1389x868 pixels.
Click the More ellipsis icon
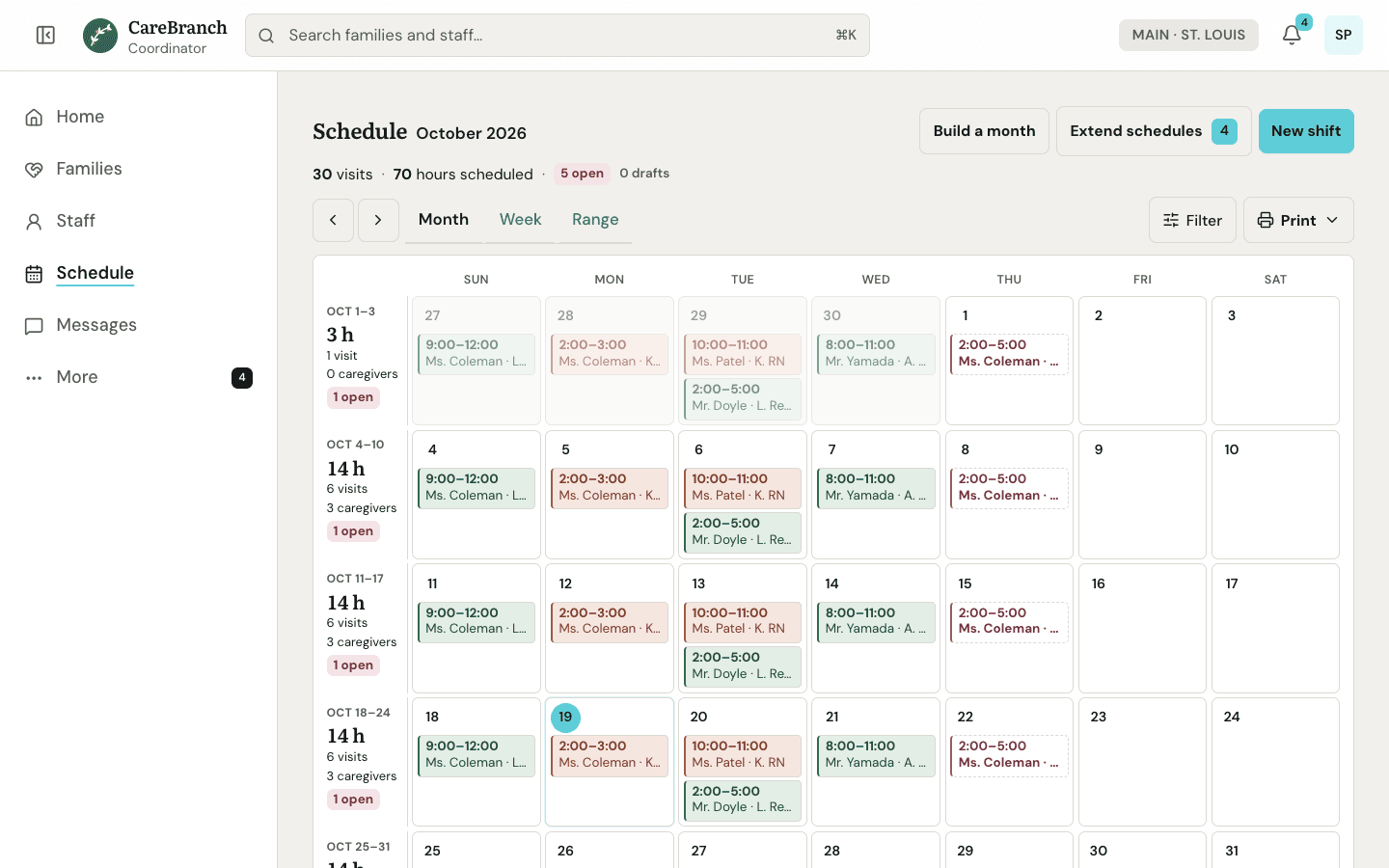[x=34, y=378]
